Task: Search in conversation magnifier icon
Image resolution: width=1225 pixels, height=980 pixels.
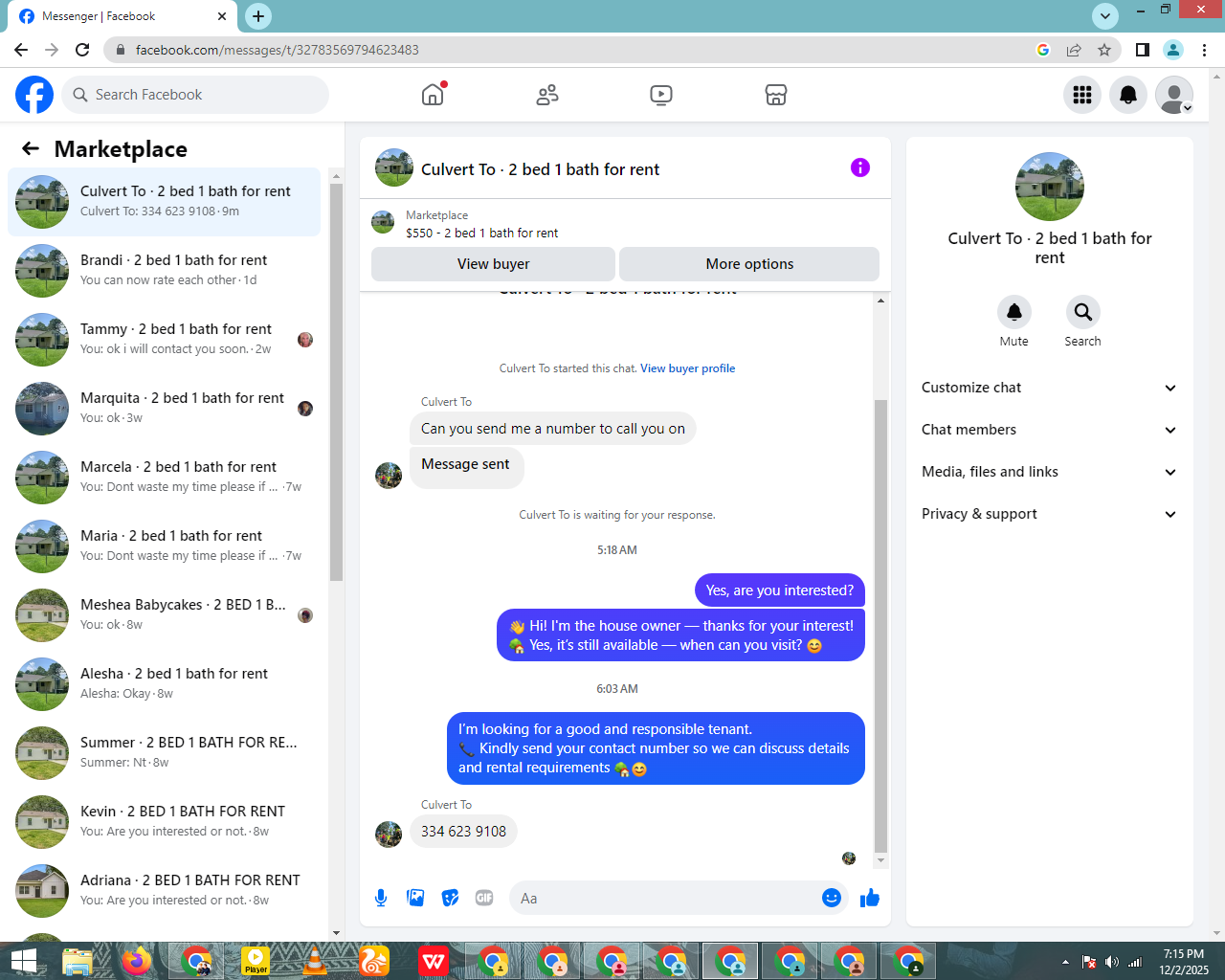Action: (1083, 312)
